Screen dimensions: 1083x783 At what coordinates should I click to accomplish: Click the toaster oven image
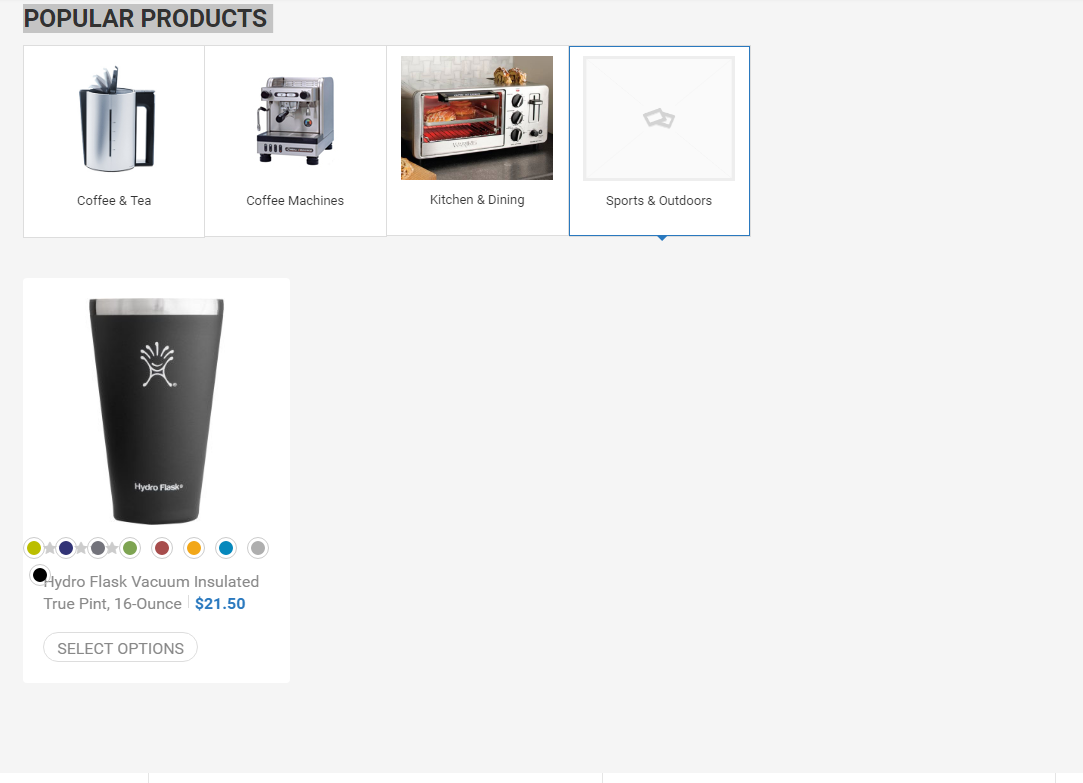pos(477,118)
